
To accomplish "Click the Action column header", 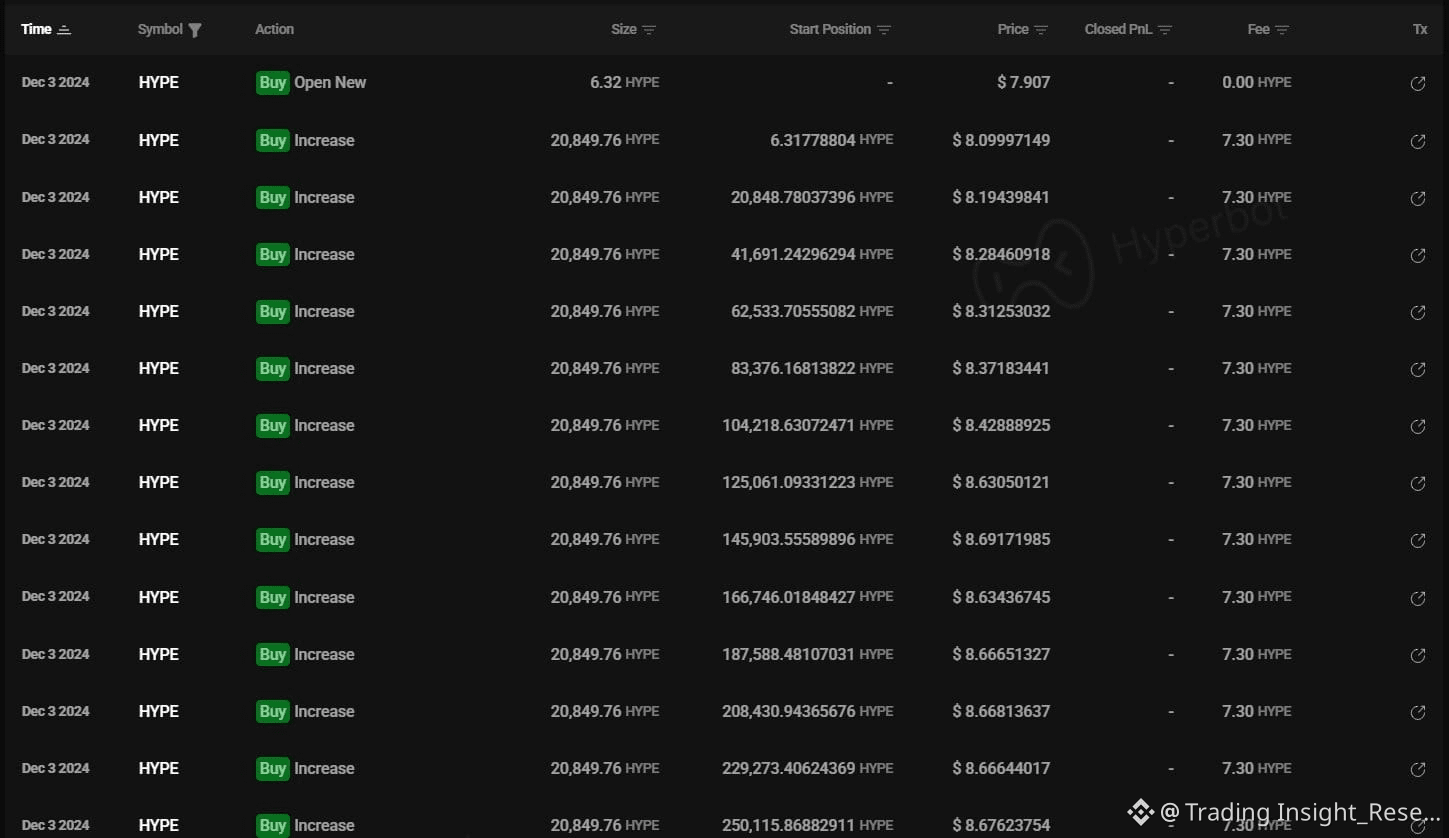I will pyautogui.click(x=274, y=29).
